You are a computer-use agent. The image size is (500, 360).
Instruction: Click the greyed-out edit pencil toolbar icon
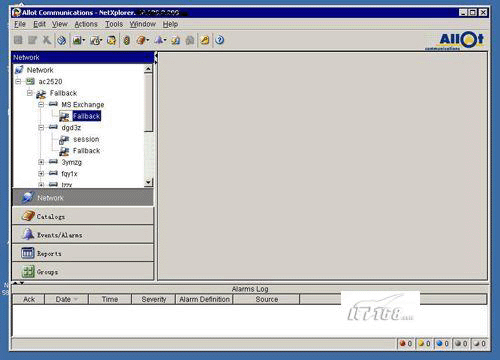(32, 40)
